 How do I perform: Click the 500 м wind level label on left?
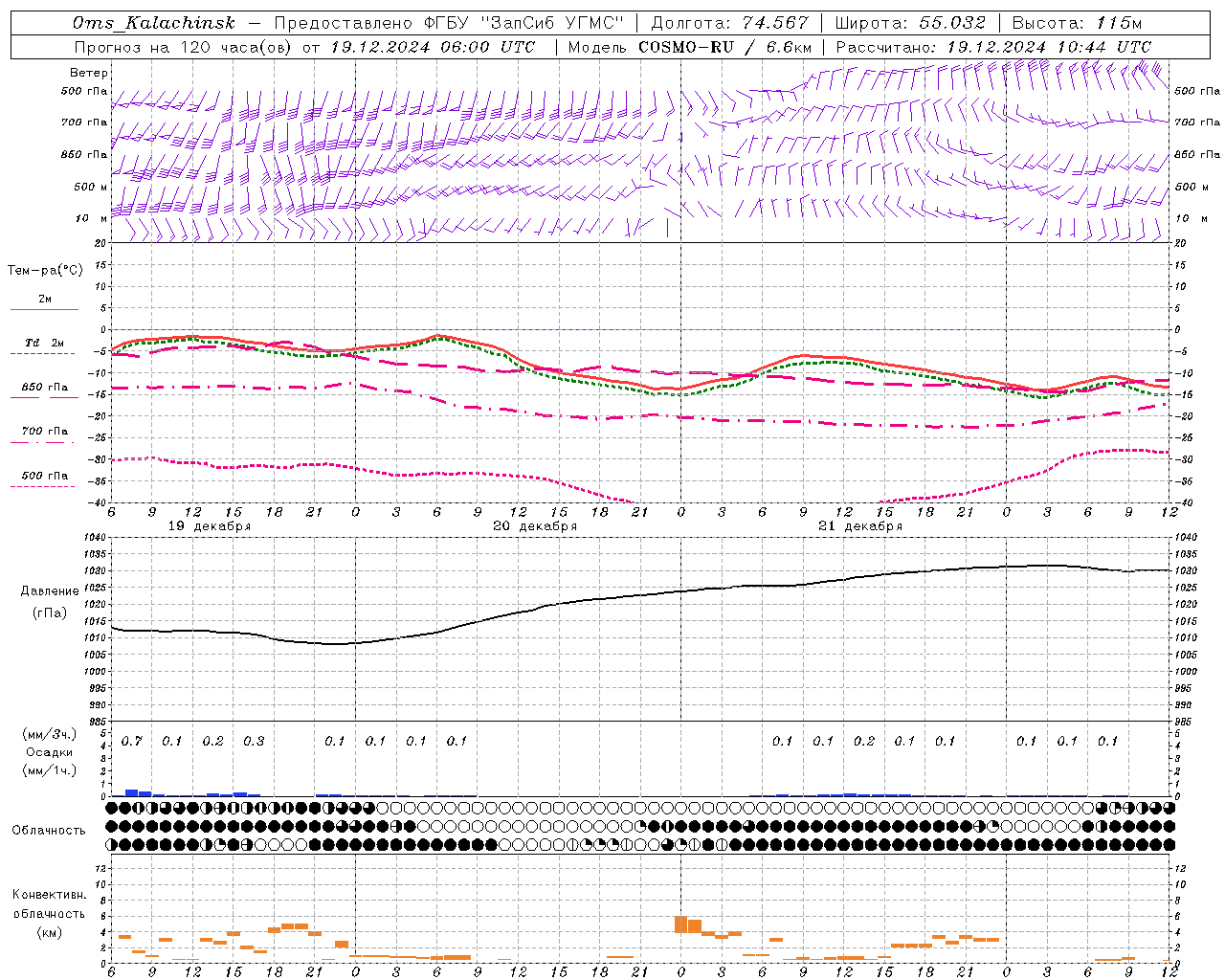coord(91,187)
